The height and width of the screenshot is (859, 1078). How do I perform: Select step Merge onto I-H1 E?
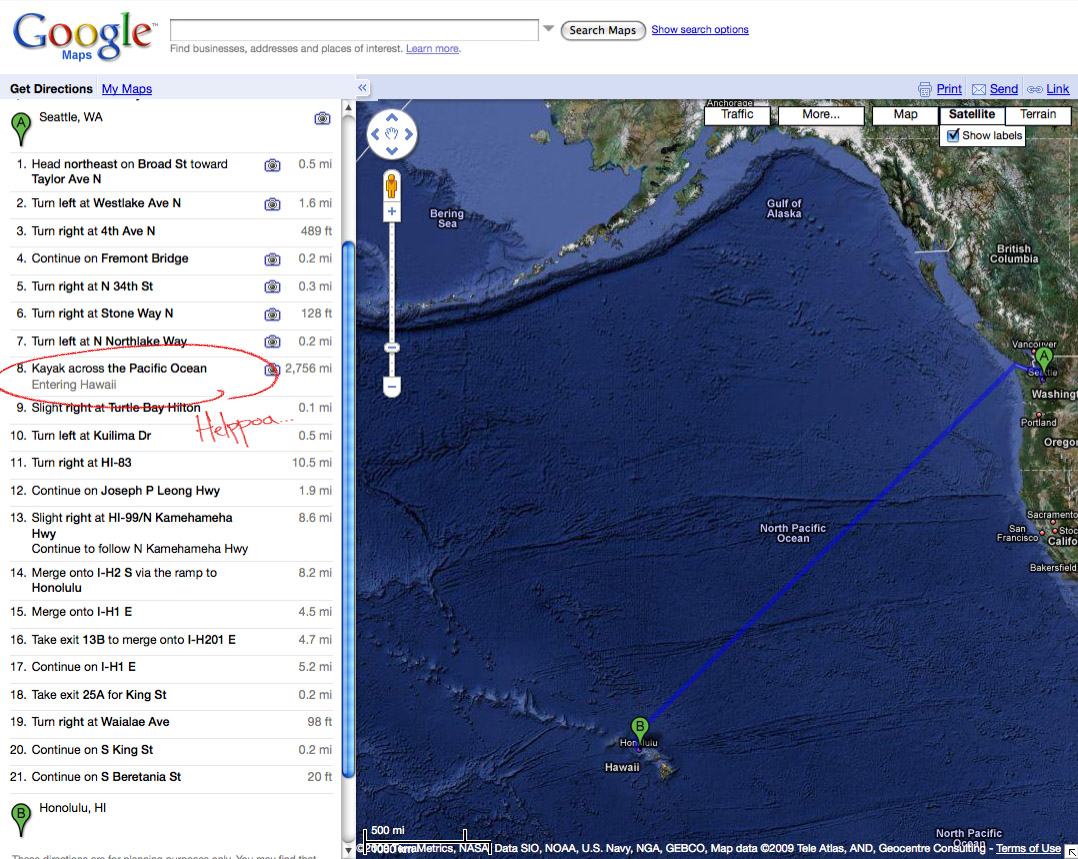click(x=171, y=612)
